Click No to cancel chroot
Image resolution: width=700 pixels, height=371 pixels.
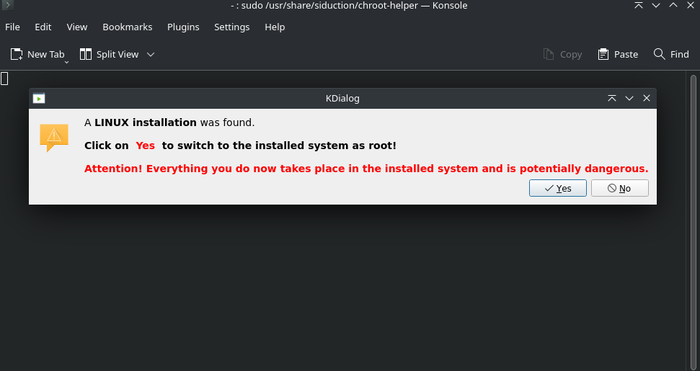[x=620, y=188]
